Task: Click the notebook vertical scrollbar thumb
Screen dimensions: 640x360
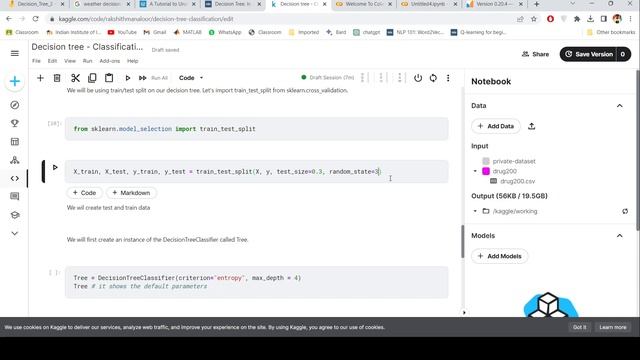Action: pyautogui.click(x=462, y=241)
